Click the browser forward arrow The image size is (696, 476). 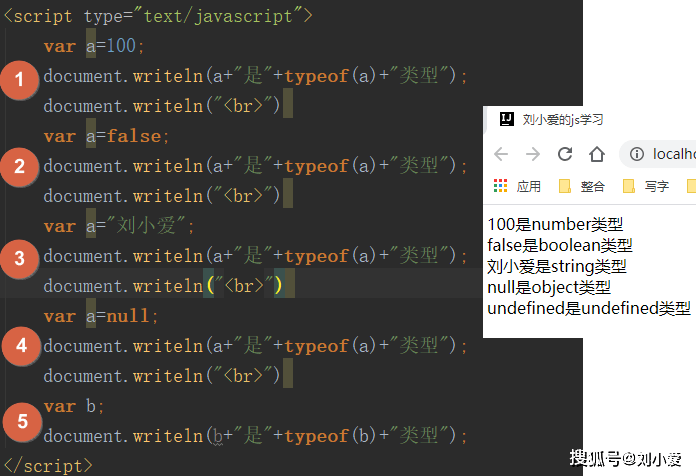click(533, 154)
